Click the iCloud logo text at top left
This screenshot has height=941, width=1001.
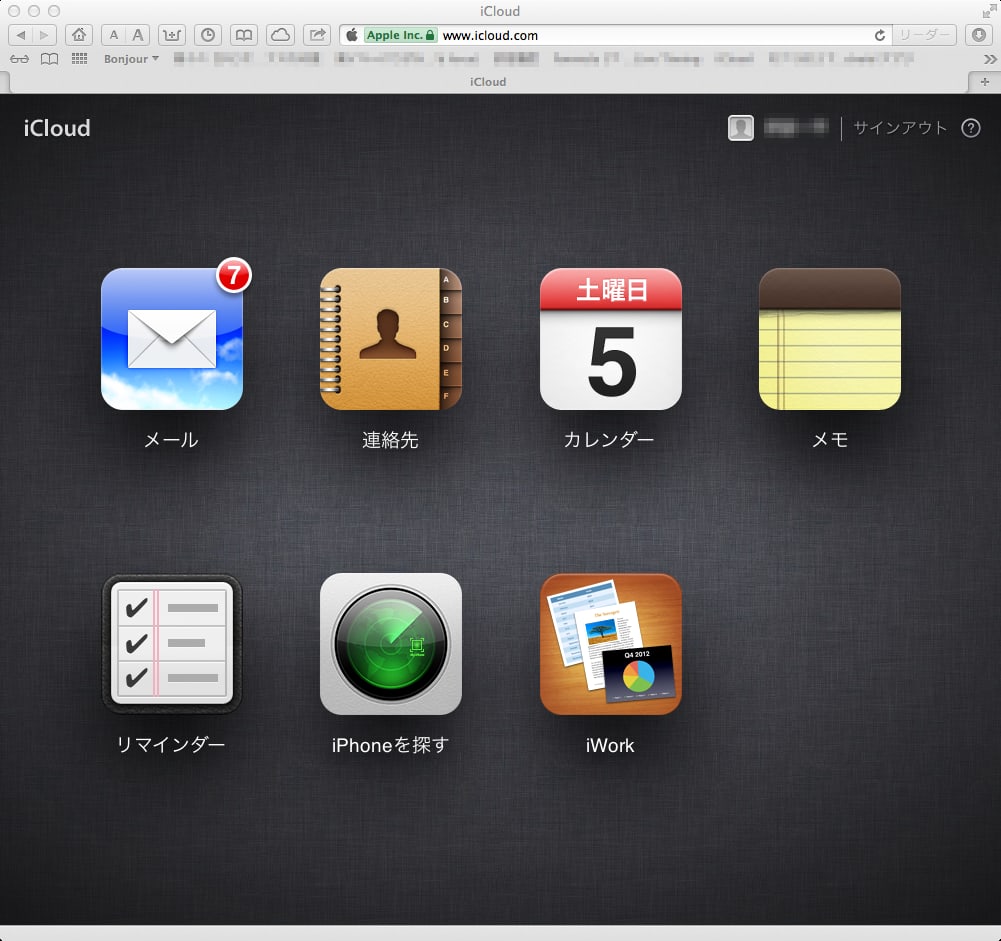click(57, 128)
